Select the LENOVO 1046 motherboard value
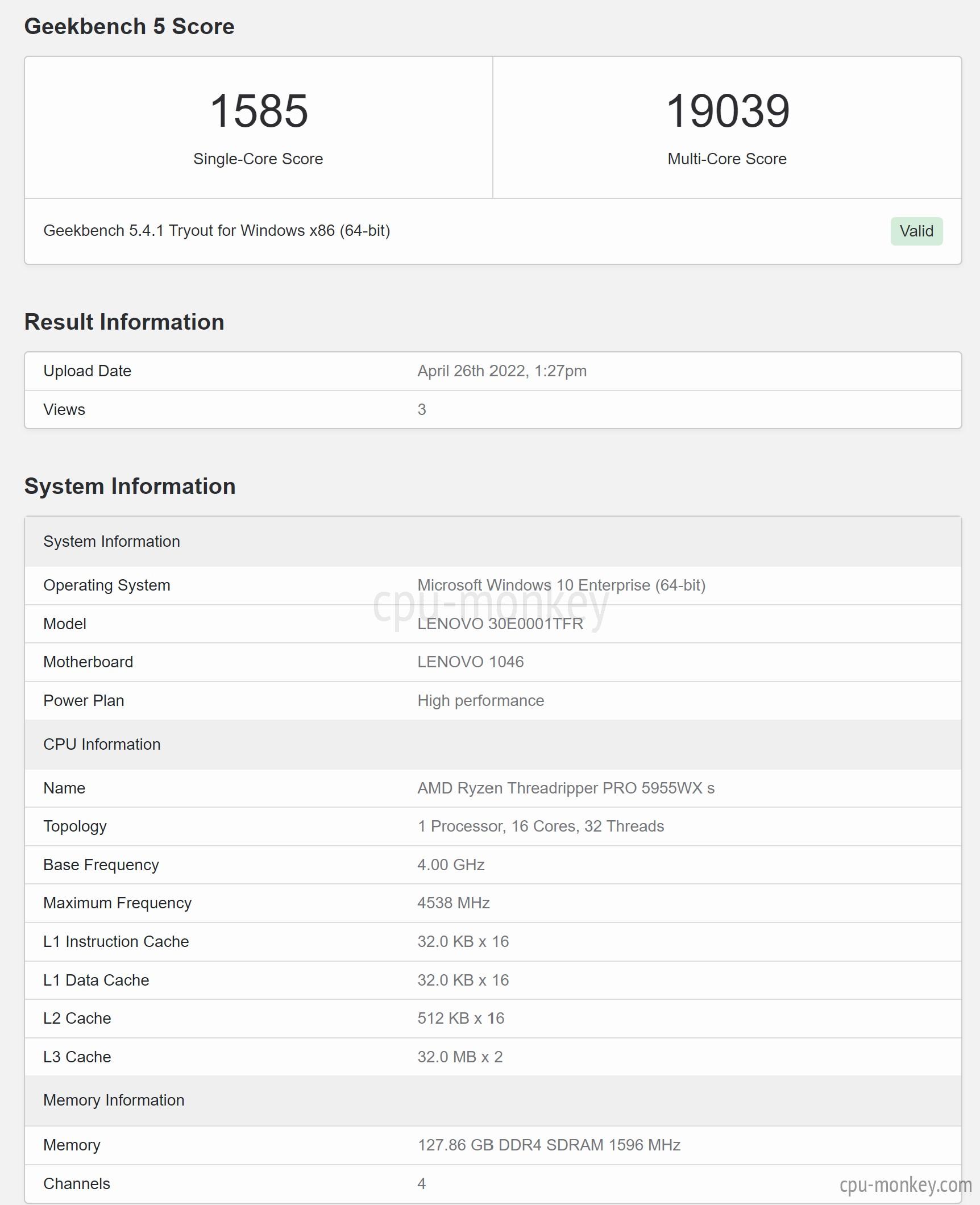This screenshot has width=980, height=1205. 471,662
